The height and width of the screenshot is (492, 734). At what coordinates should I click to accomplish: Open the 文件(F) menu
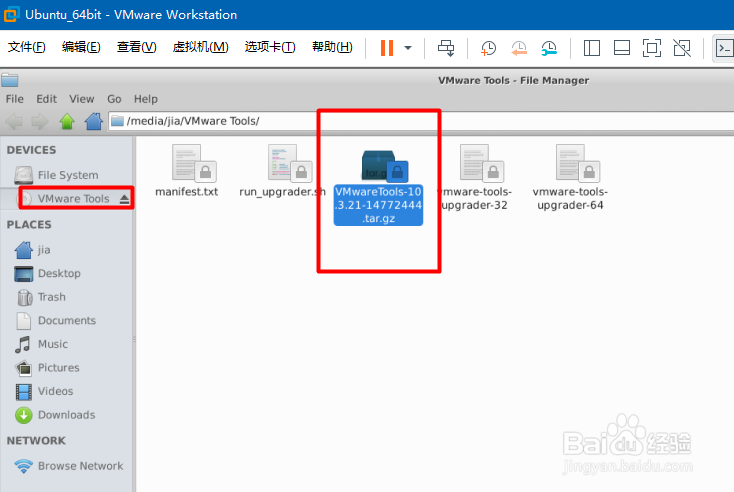(x=27, y=47)
